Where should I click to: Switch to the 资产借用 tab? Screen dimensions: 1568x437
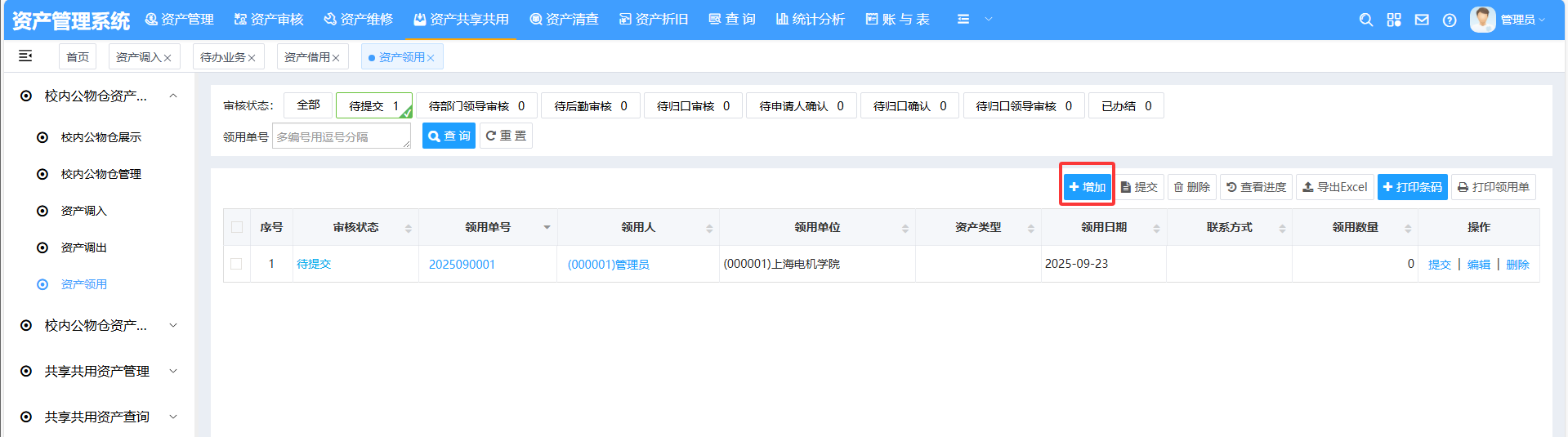click(x=306, y=57)
